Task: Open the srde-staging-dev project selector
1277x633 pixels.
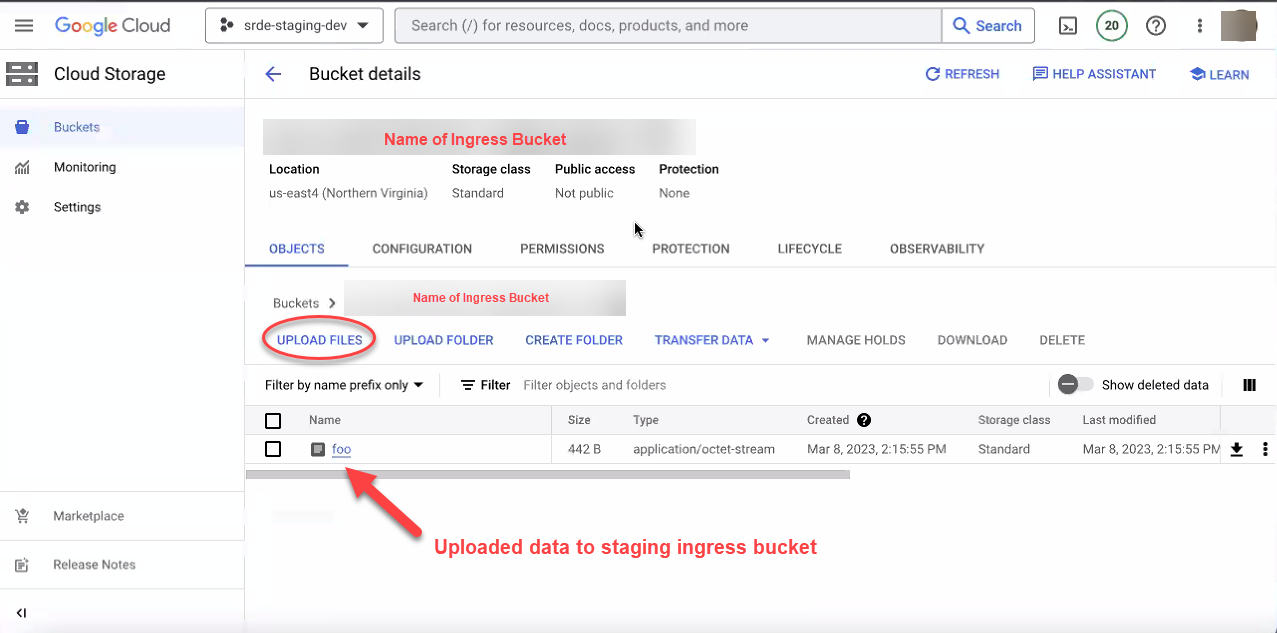Action: pyautogui.click(x=294, y=26)
